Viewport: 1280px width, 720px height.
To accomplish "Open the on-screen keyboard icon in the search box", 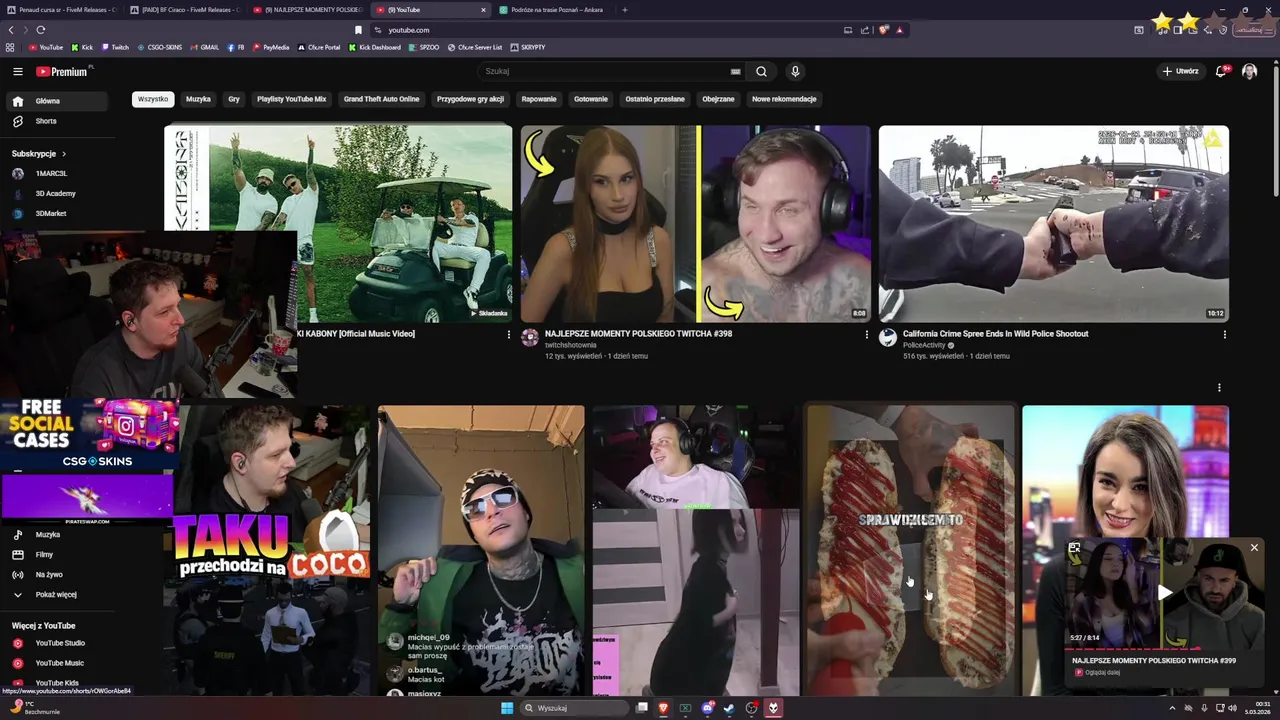I will 736,71.
